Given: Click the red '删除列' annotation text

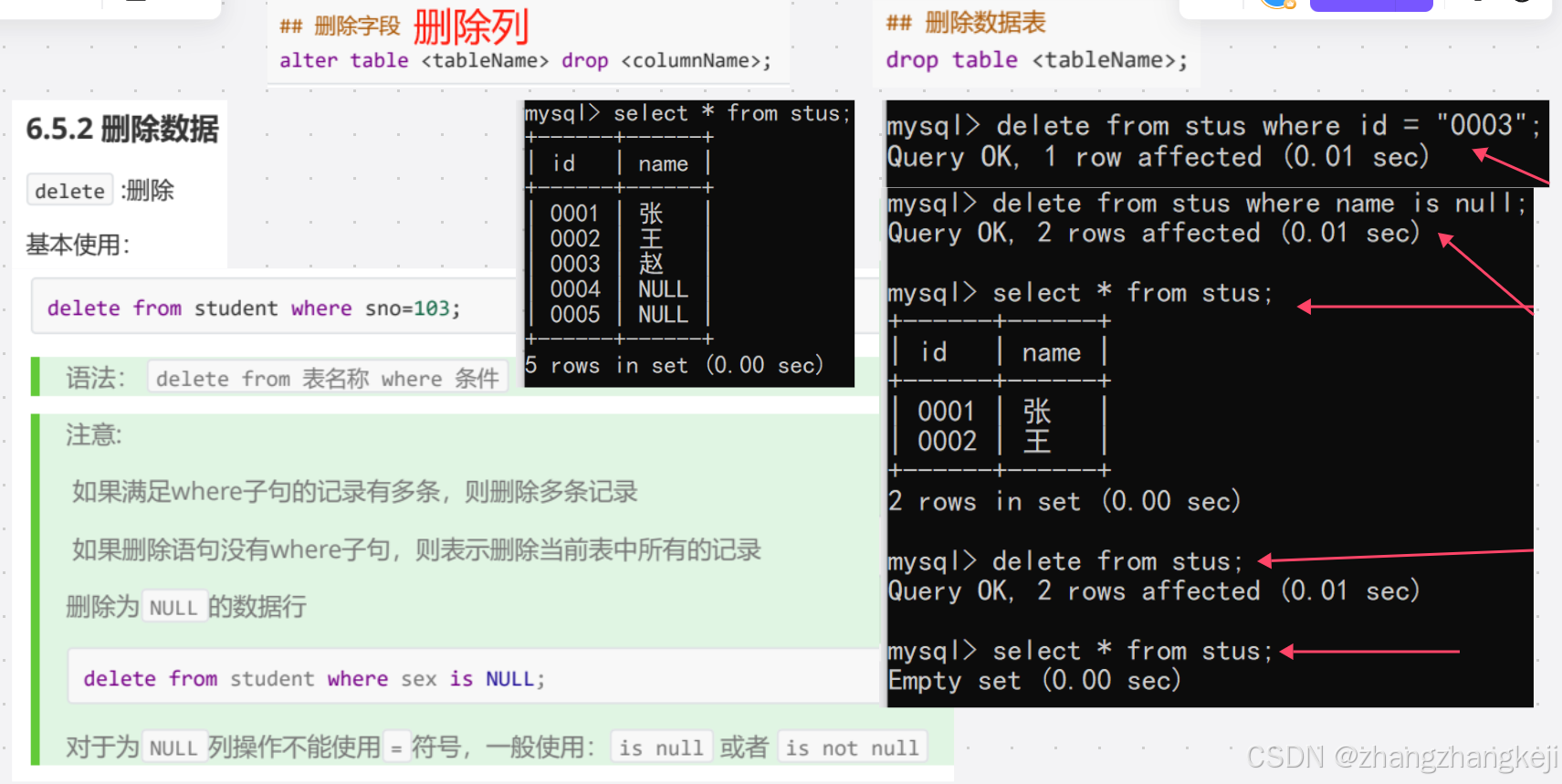Looking at the screenshot, I should [471, 26].
